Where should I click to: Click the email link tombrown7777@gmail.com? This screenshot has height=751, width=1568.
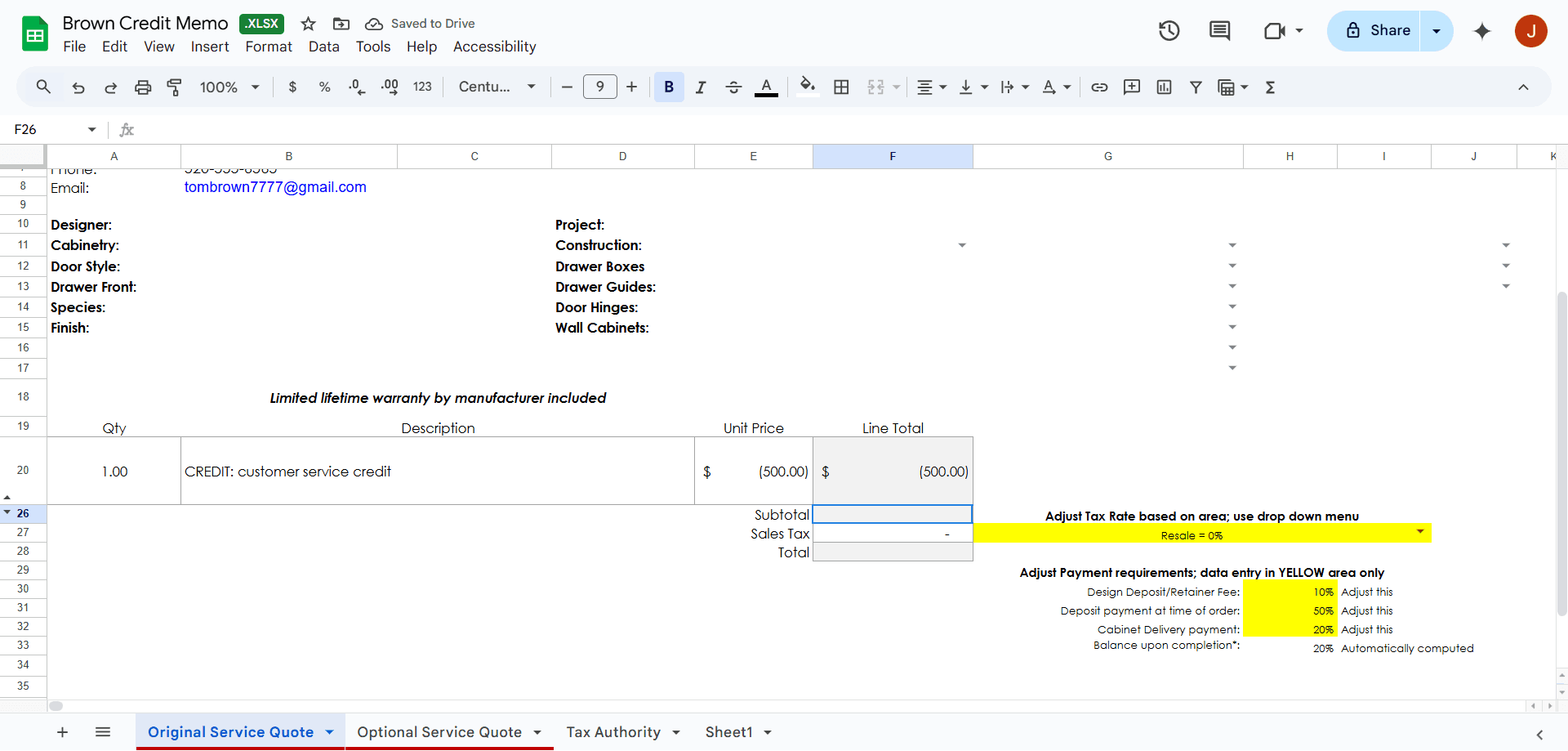[275, 187]
